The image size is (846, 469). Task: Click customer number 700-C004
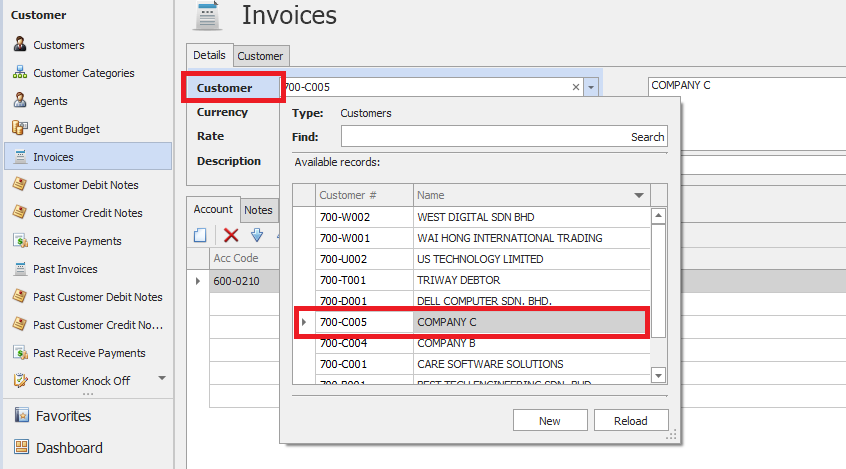[x=343, y=344]
